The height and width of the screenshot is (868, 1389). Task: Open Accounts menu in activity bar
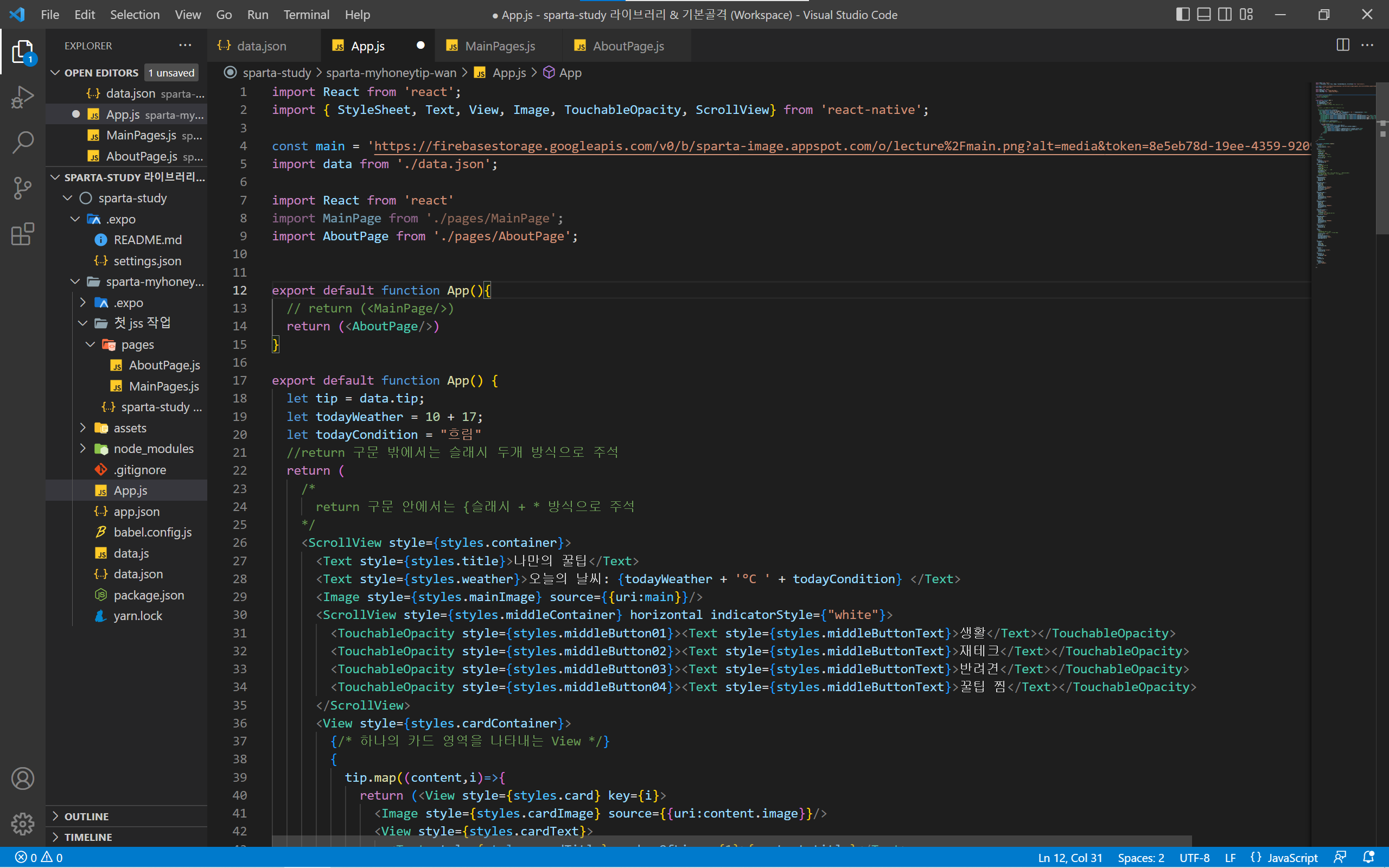click(x=22, y=778)
